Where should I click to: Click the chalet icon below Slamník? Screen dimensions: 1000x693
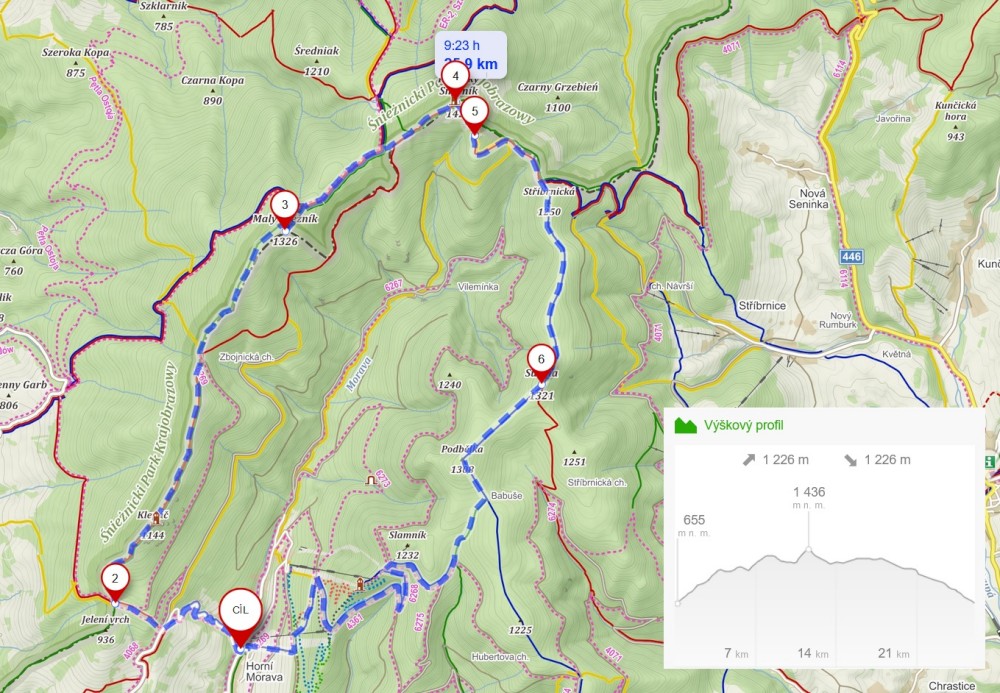tap(360, 583)
